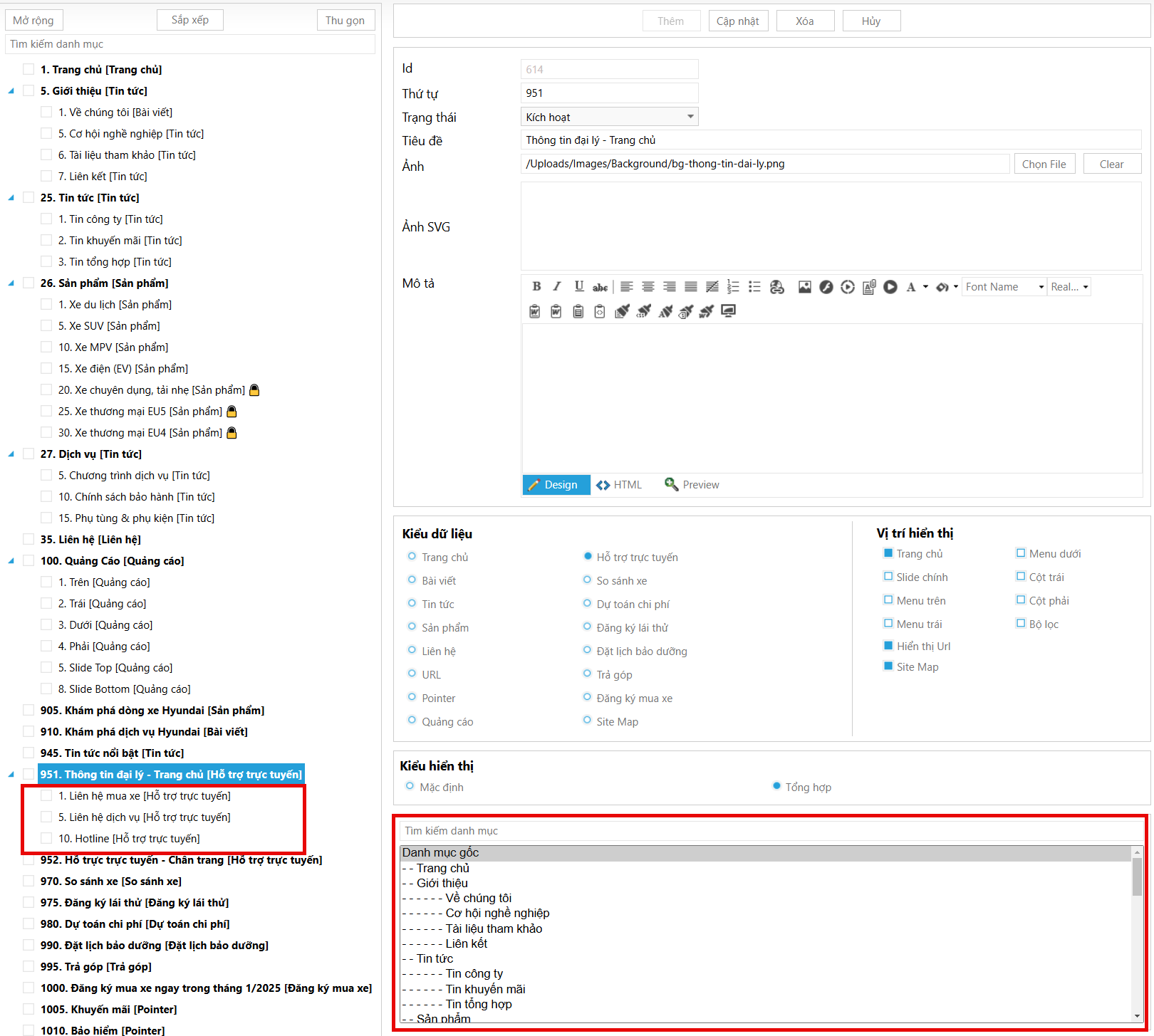Image resolution: width=1154 pixels, height=1036 pixels.
Task: Click the Tìm kiếm danh mục search field
Action: pos(189,44)
